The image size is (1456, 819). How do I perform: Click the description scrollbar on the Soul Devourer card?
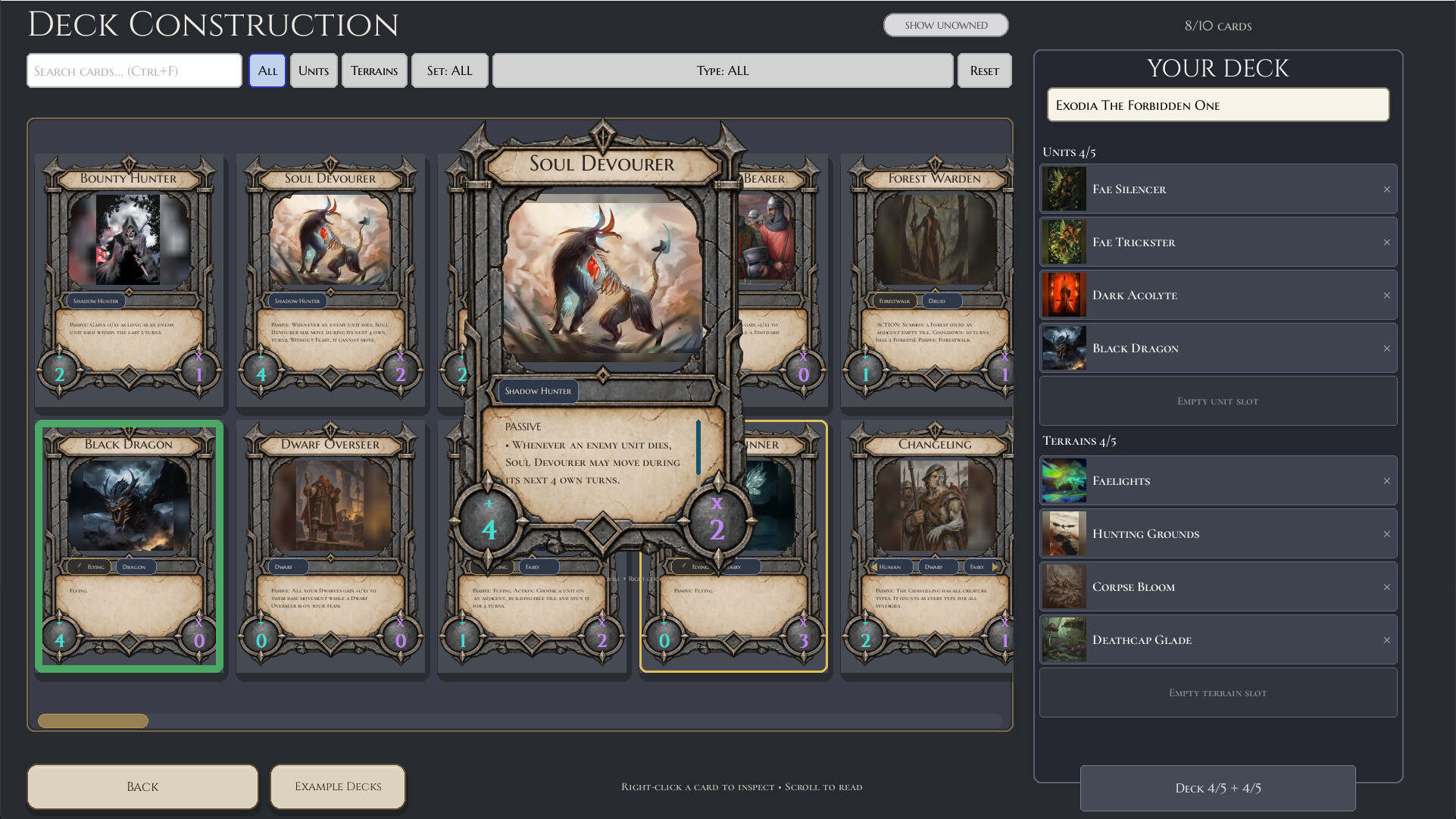(x=698, y=447)
